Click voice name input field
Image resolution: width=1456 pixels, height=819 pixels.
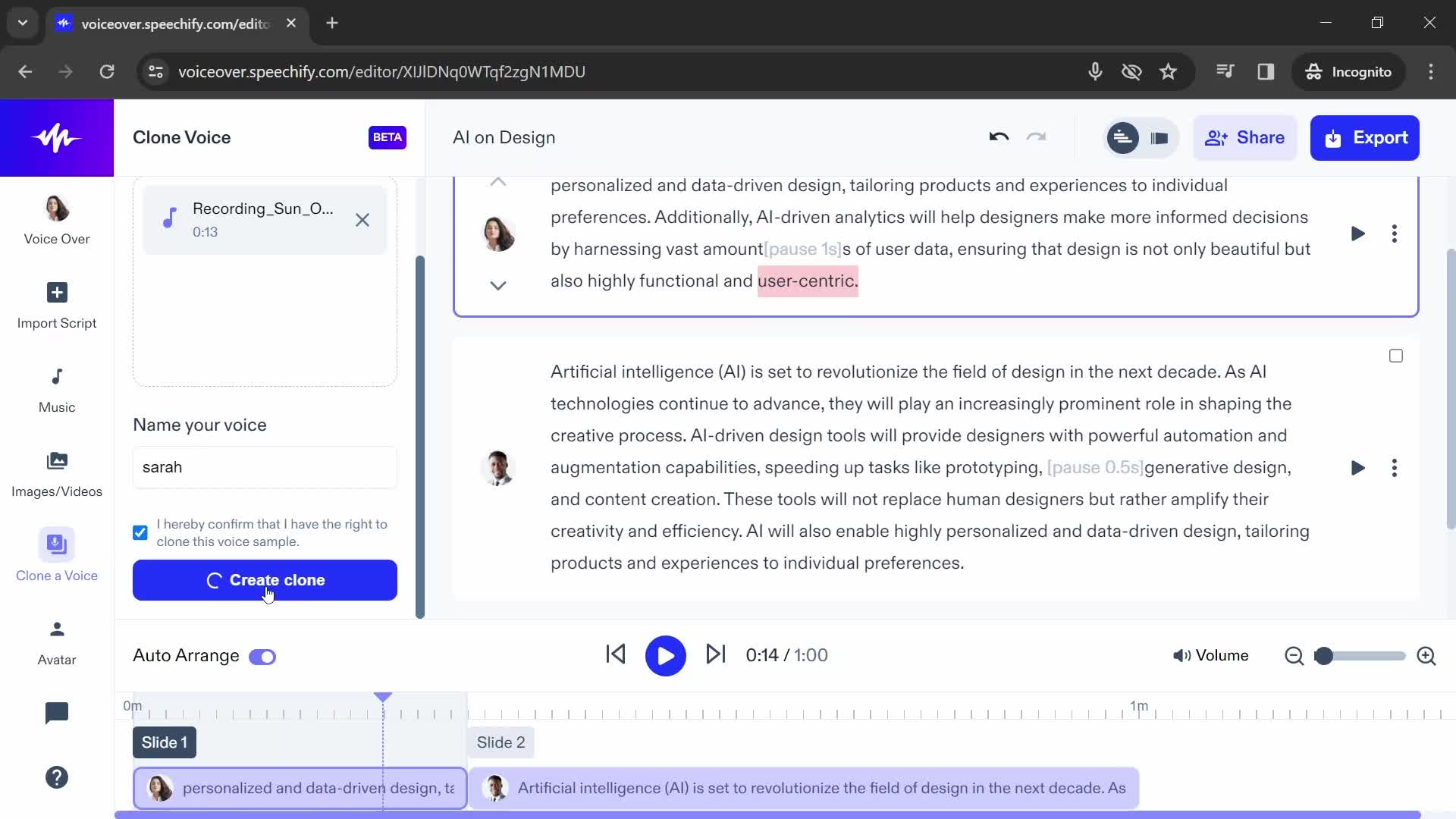tap(266, 468)
